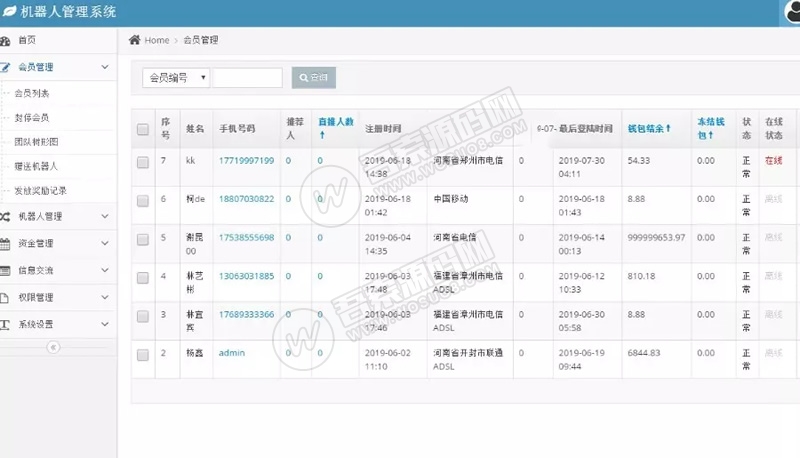Click the leaf logo icon in header
The image size is (800, 458).
[8, 12]
